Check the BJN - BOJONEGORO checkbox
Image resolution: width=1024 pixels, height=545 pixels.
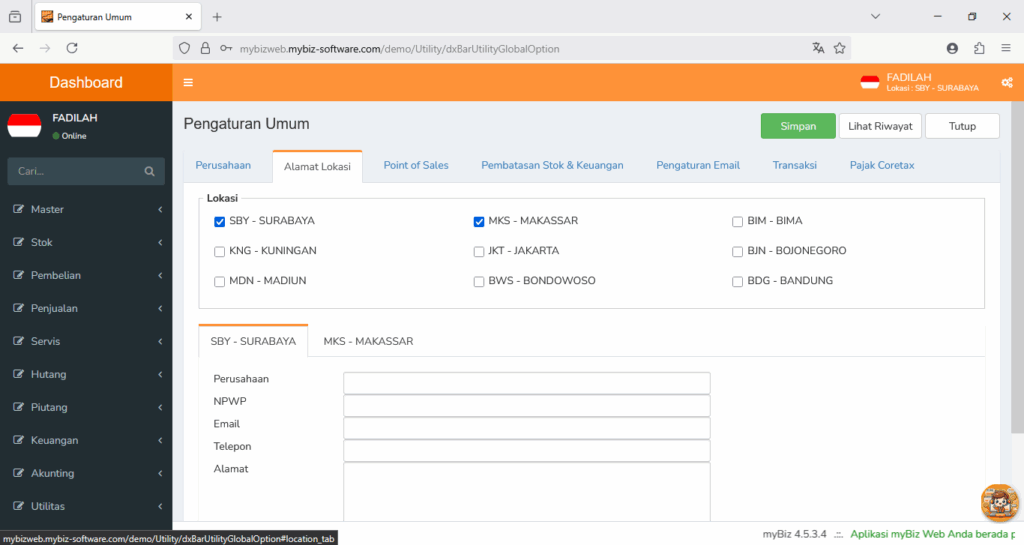[x=737, y=252]
